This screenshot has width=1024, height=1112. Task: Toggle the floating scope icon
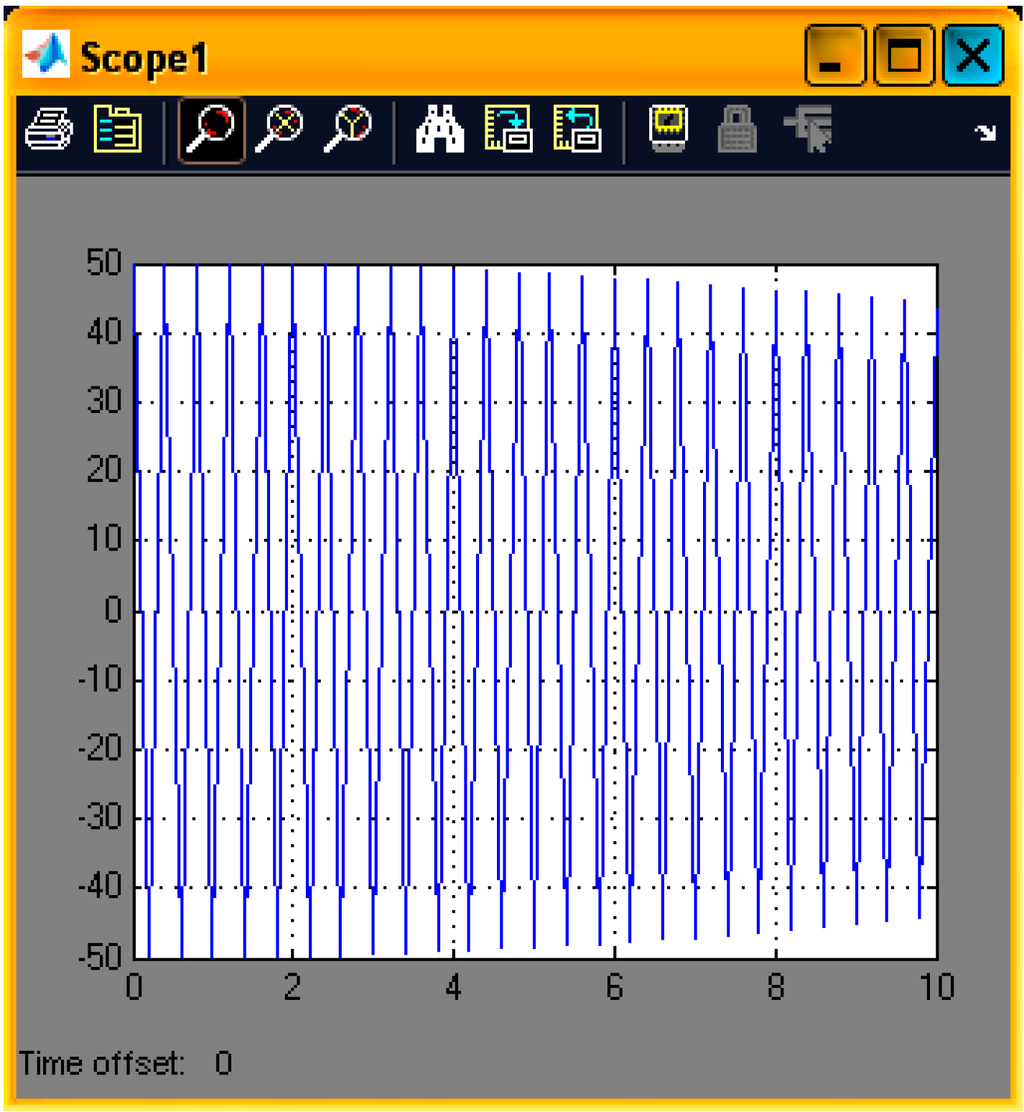click(x=667, y=130)
